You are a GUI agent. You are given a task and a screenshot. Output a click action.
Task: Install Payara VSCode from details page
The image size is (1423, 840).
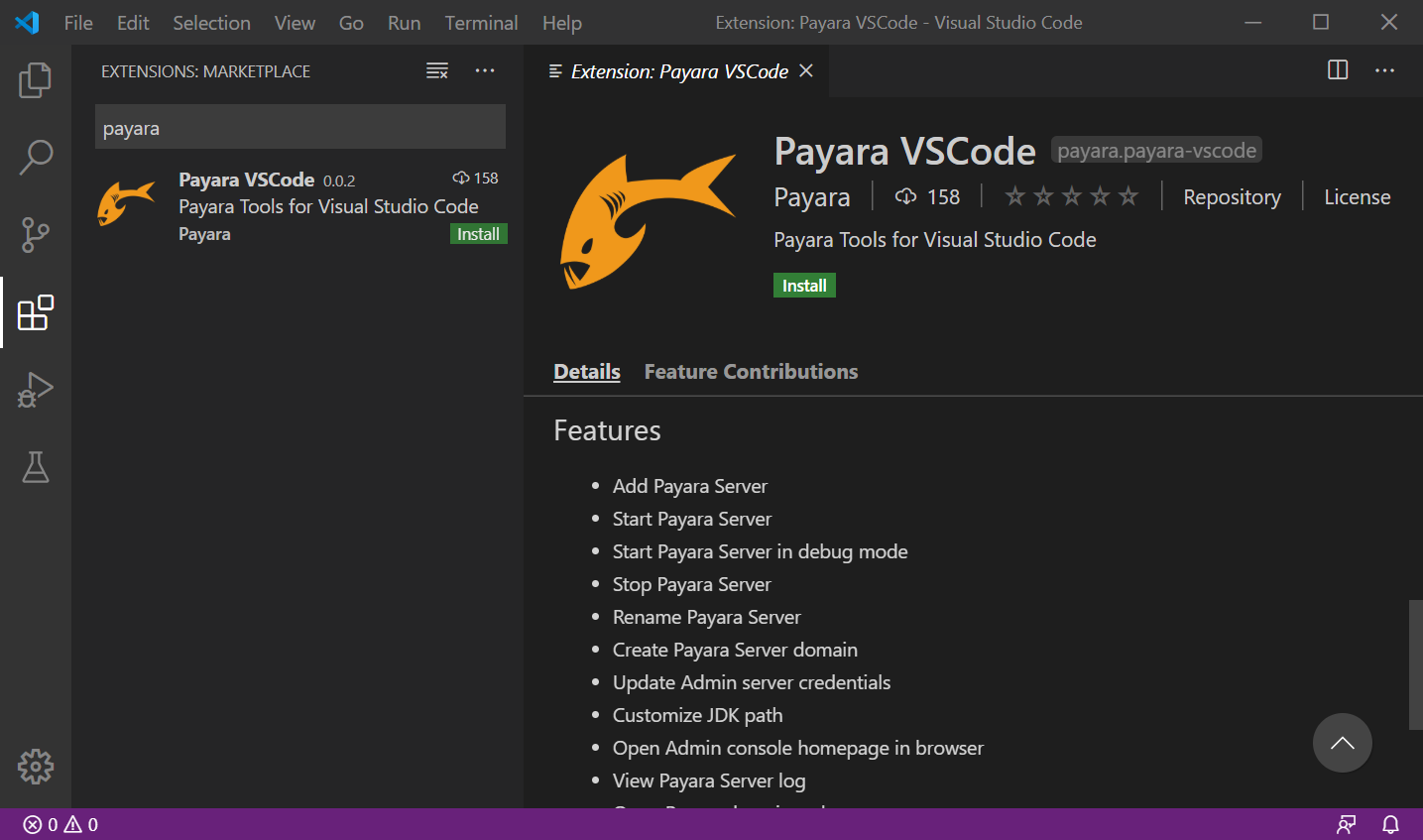pos(804,286)
